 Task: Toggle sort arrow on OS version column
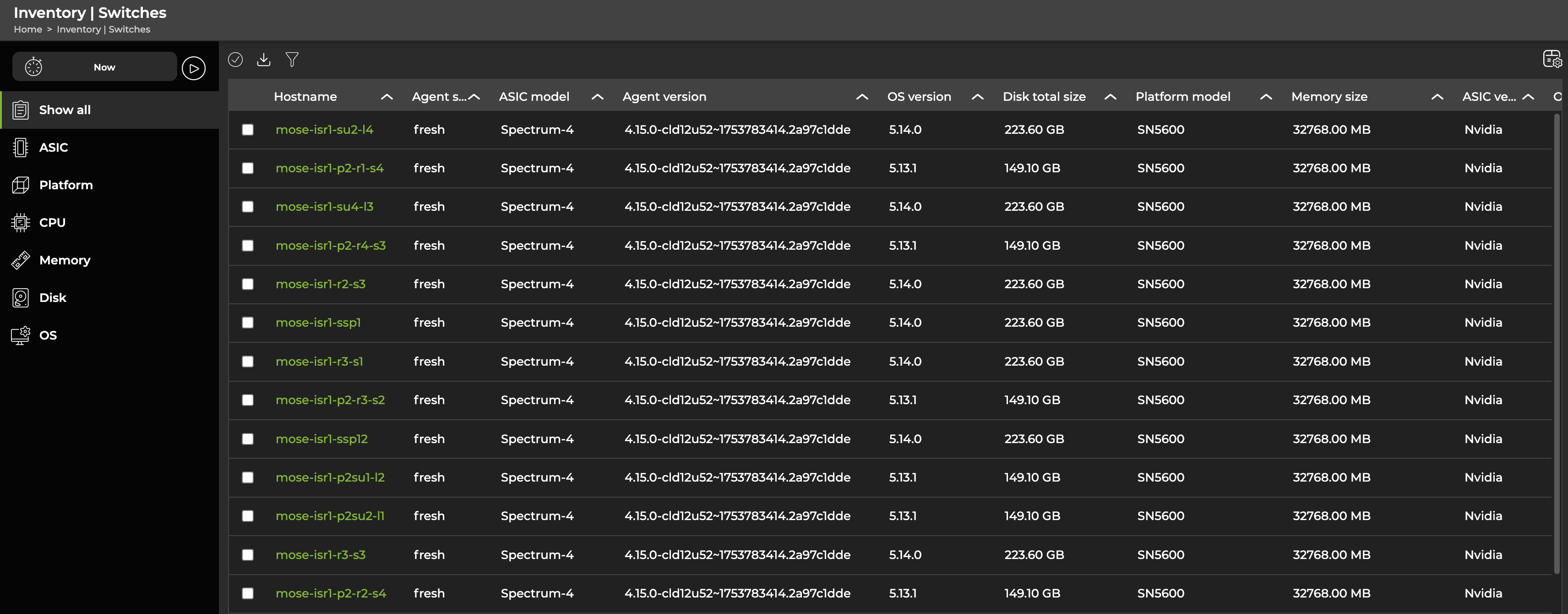pos(978,97)
